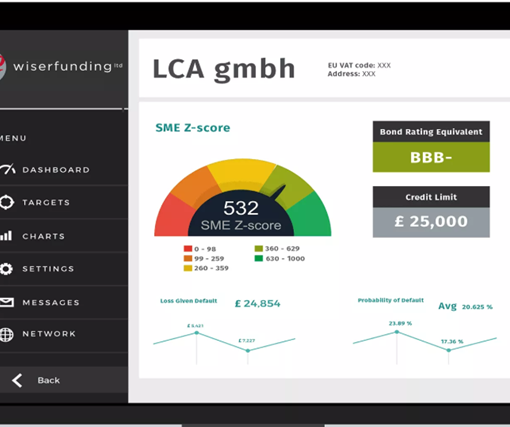Click the gauge needle pointer
The width and height of the screenshot is (510, 427).
[279, 193]
